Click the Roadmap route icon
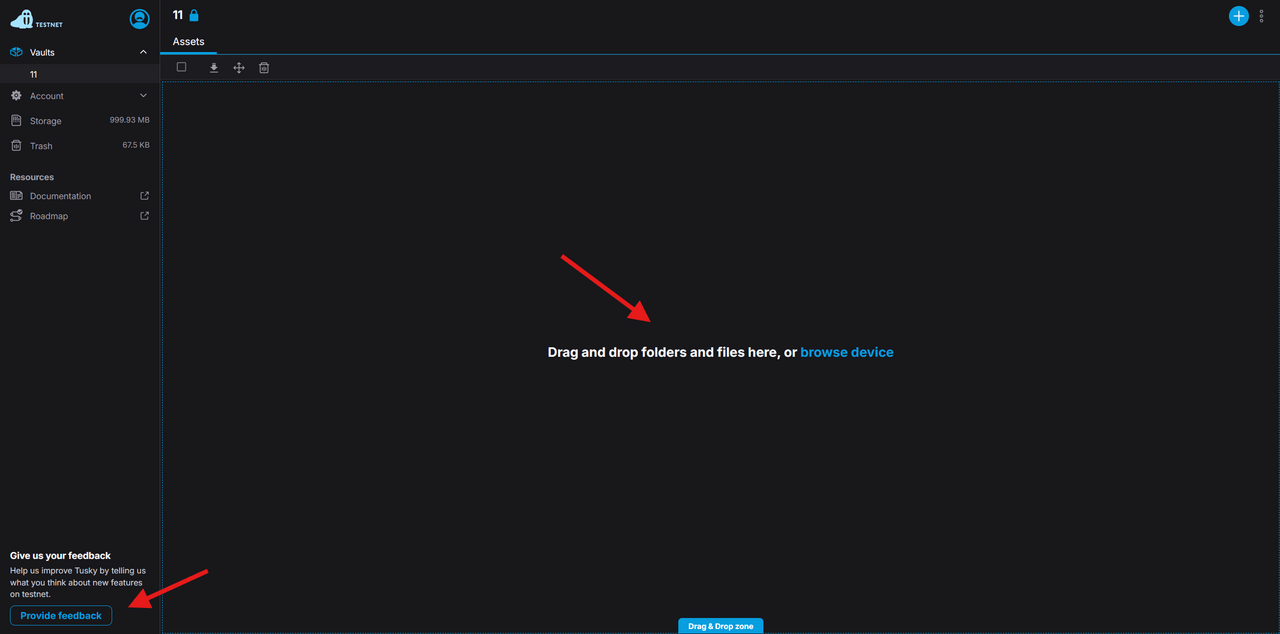 pyautogui.click(x=16, y=216)
